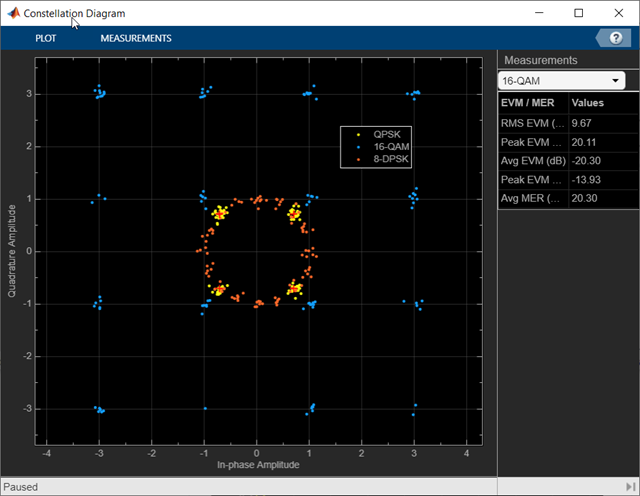Screen dimensions: 640x496
Task: Select the RMS EVM measurement row
Action: [x=532, y=123]
